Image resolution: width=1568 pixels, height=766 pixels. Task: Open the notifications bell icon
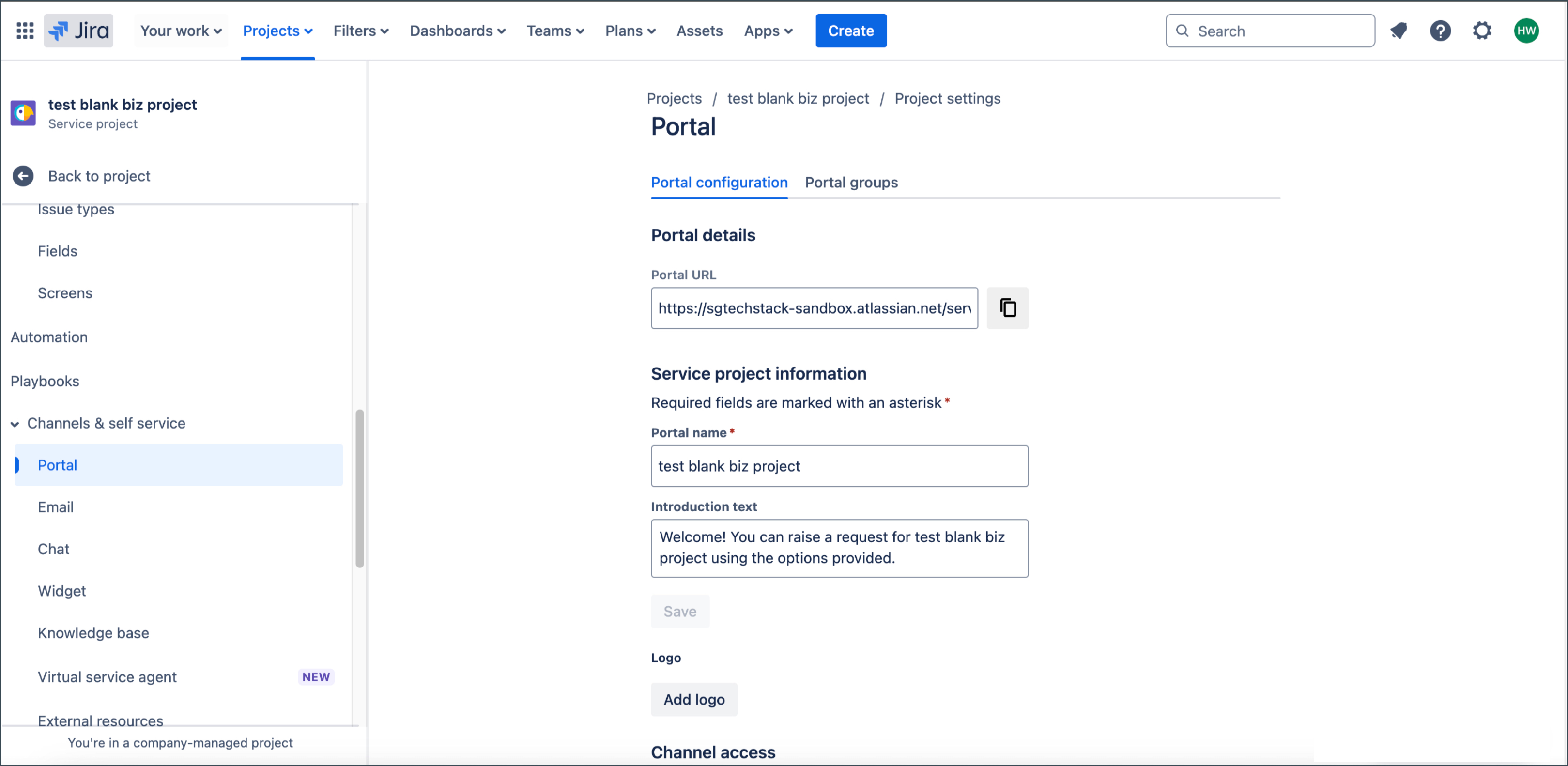point(1398,31)
